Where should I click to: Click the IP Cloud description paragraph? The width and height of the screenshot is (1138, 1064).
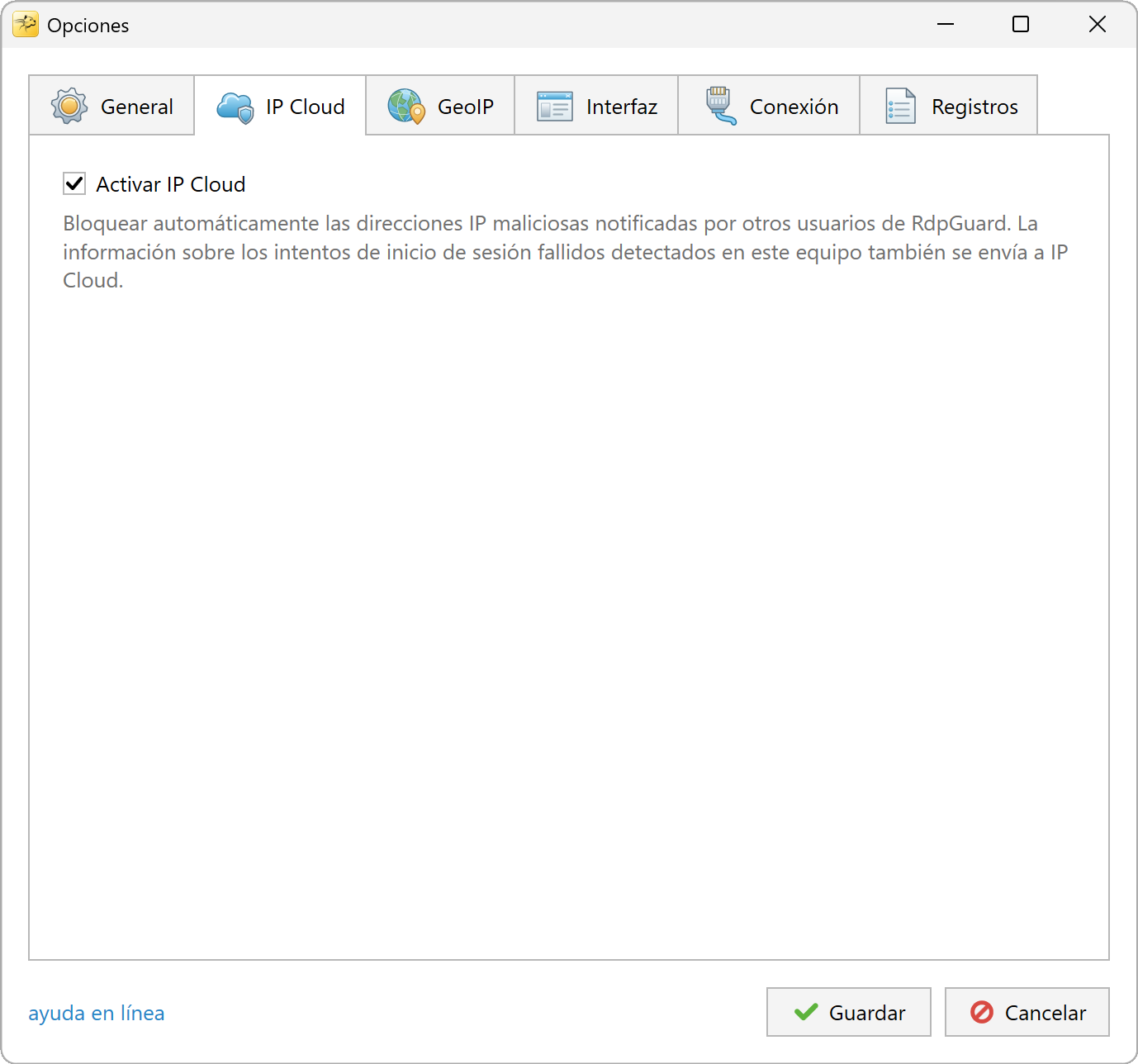(566, 252)
